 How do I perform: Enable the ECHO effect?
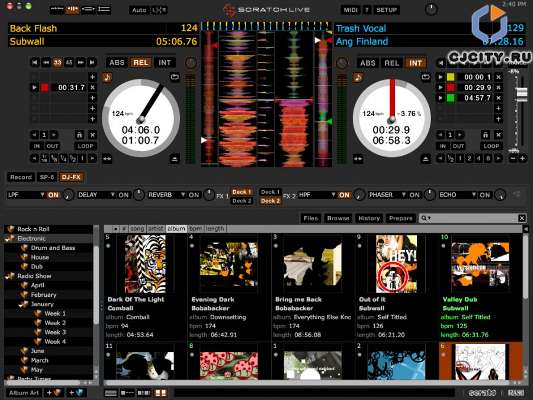pos(485,195)
